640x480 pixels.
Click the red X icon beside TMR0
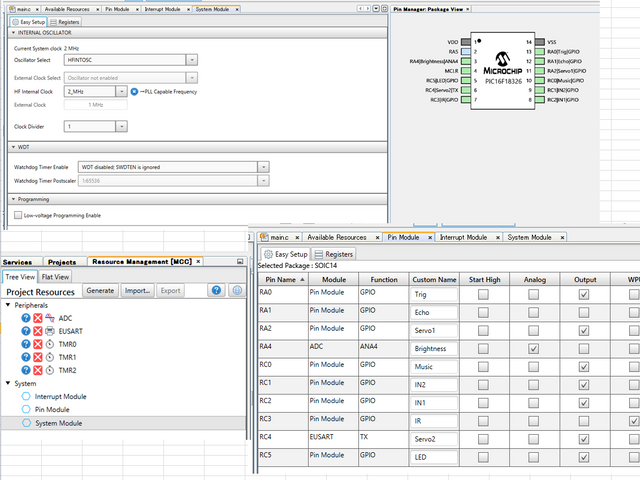[37, 344]
